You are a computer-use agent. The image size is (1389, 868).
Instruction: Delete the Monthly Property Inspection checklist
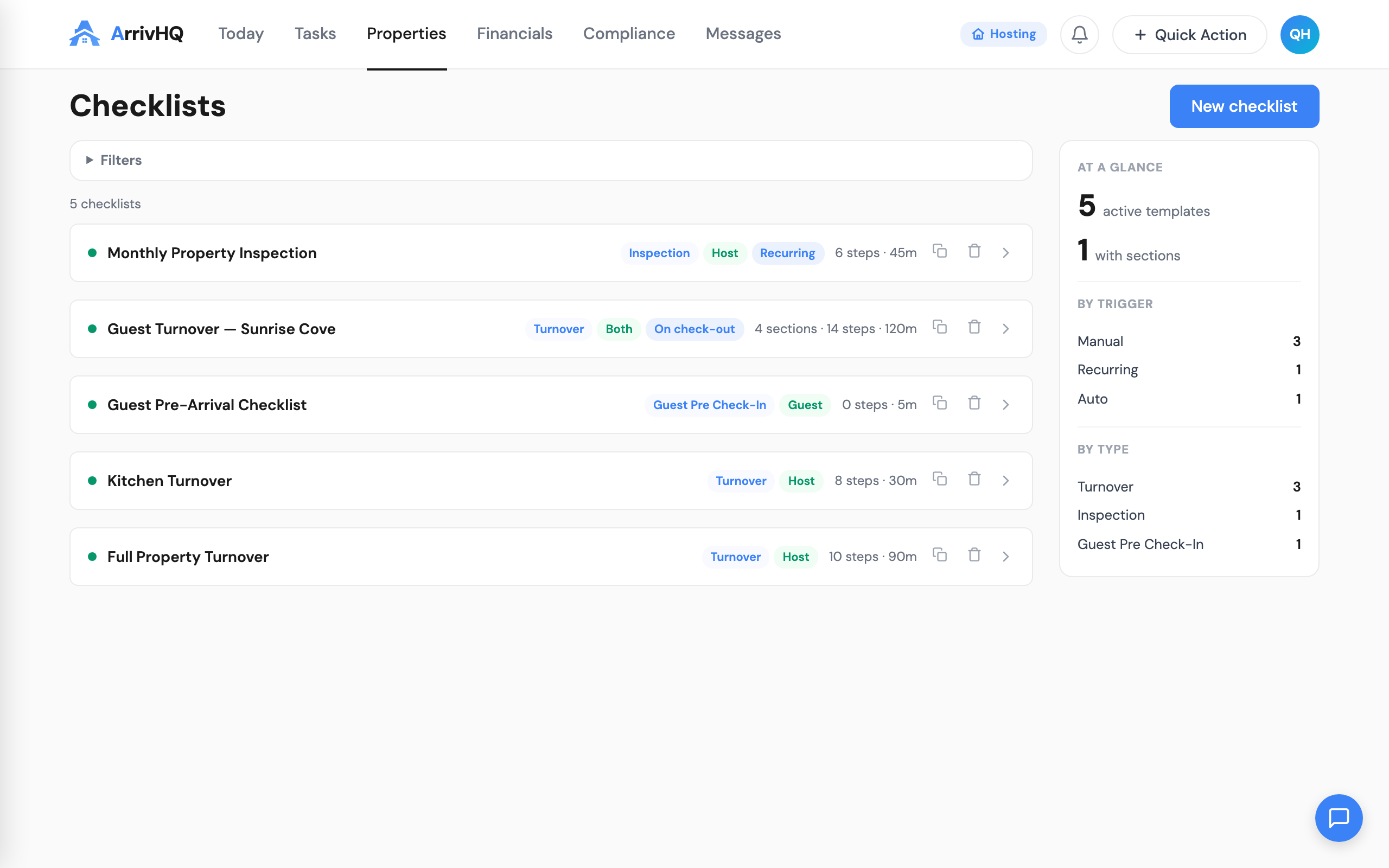tap(974, 251)
